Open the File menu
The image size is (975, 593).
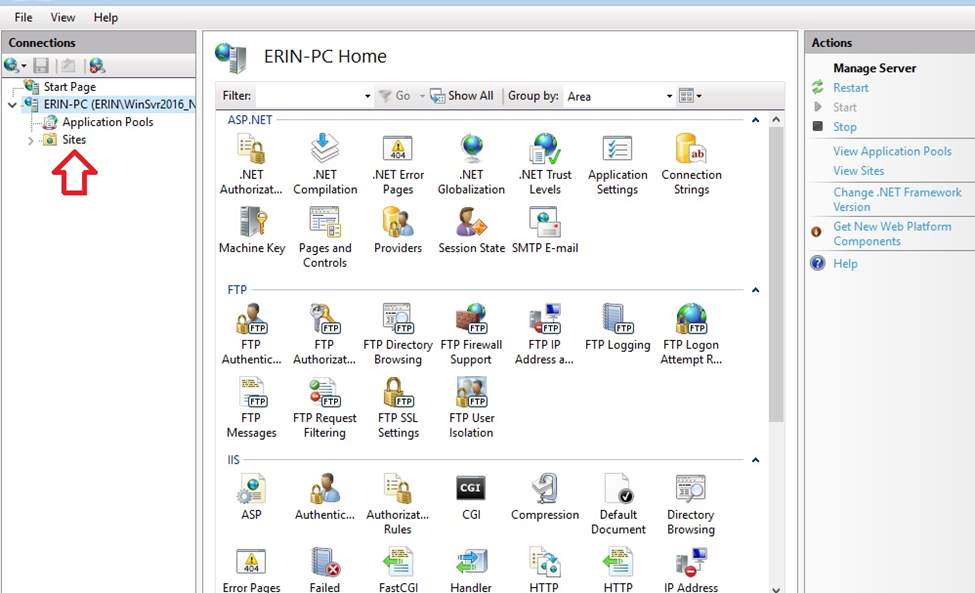click(23, 17)
